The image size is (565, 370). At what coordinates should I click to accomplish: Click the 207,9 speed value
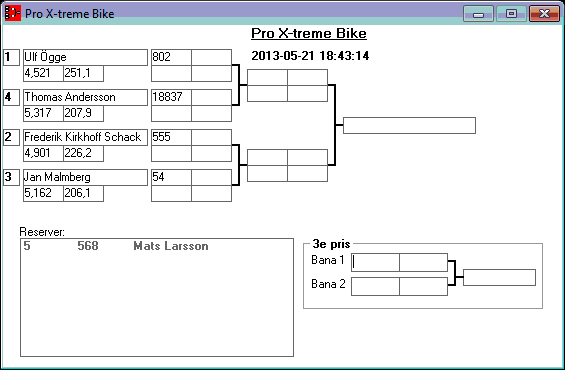coord(84,113)
